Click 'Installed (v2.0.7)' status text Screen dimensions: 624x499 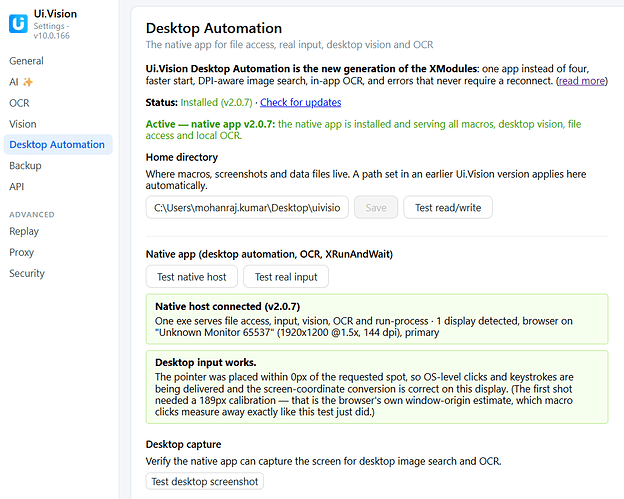click(216, 102)
